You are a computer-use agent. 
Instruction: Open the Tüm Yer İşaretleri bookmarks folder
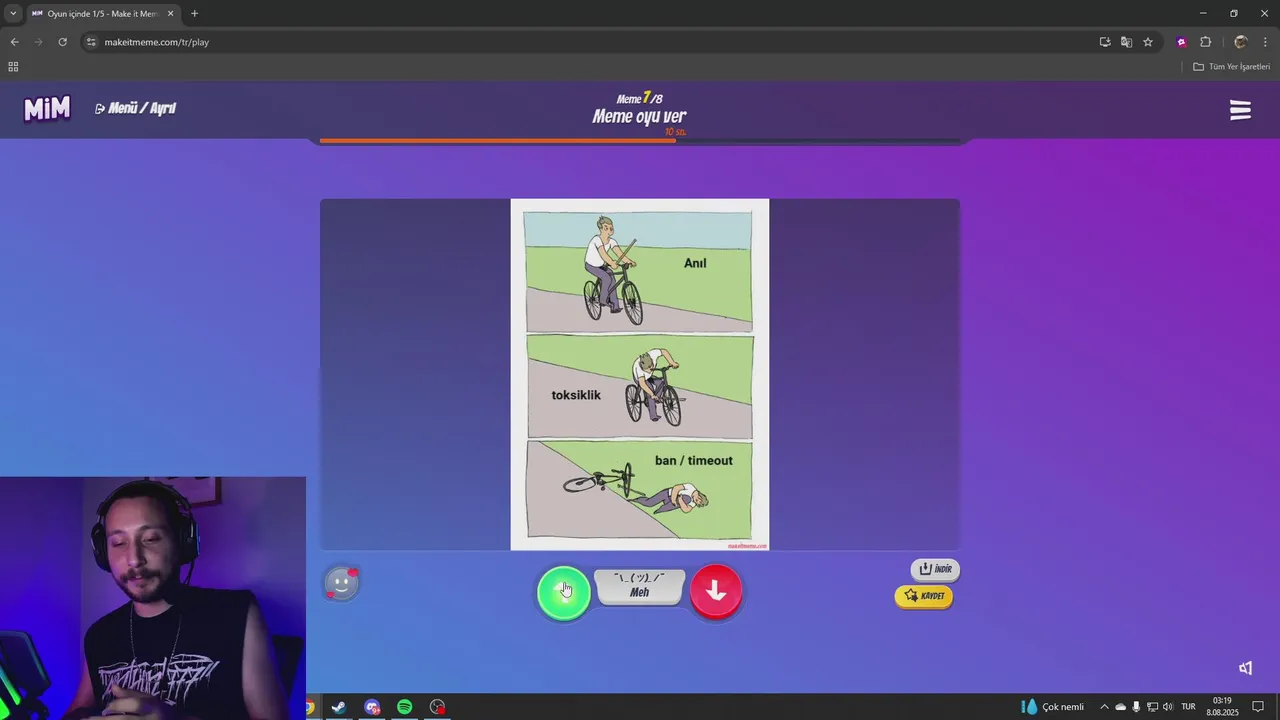(1232, 67)
